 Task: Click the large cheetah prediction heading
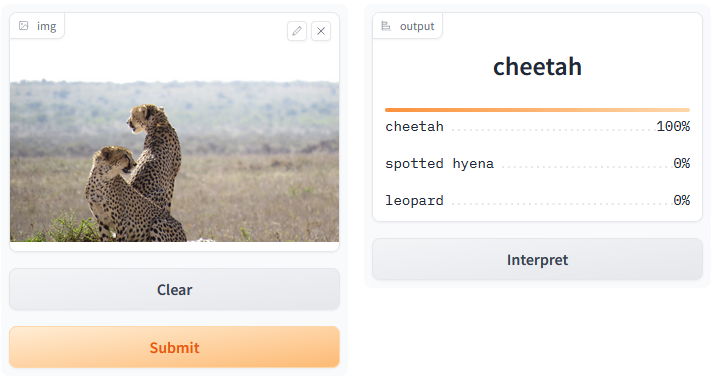click(537, 67)
